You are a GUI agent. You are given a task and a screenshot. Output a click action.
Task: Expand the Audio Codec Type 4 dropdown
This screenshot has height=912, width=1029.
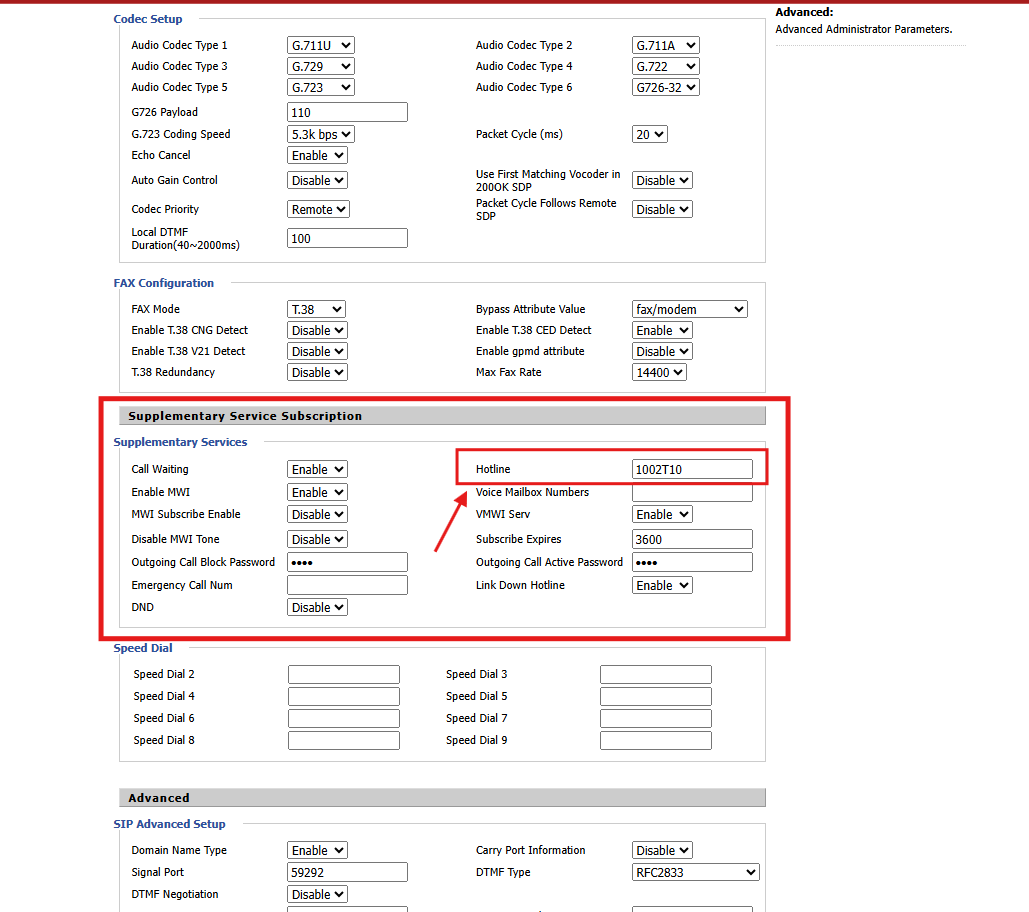[665, 66]
